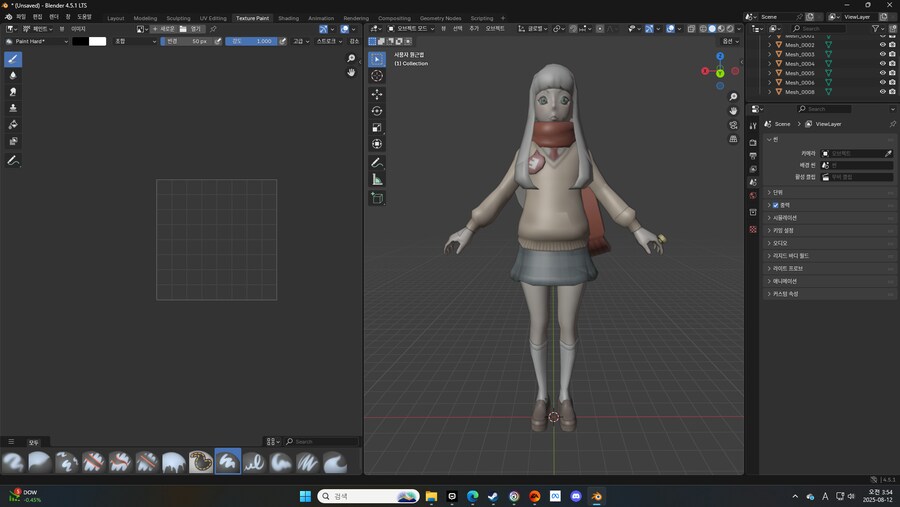The height and width of the screenshot is (507, 900).
Task: Disable rendering for Mesh_0004 camera icon
Action: click(892, 64)
